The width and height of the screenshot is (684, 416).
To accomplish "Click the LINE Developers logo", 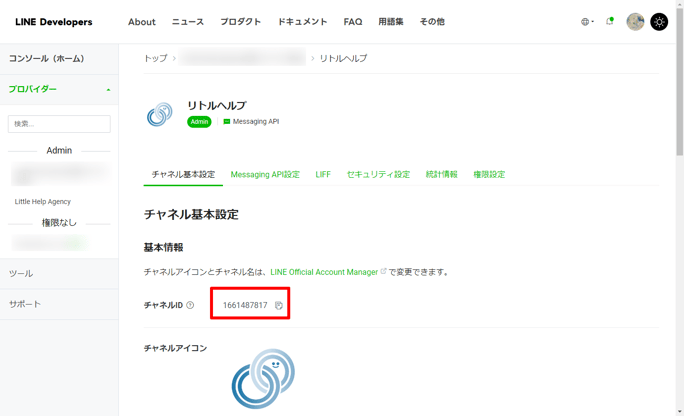I will 53,22.
